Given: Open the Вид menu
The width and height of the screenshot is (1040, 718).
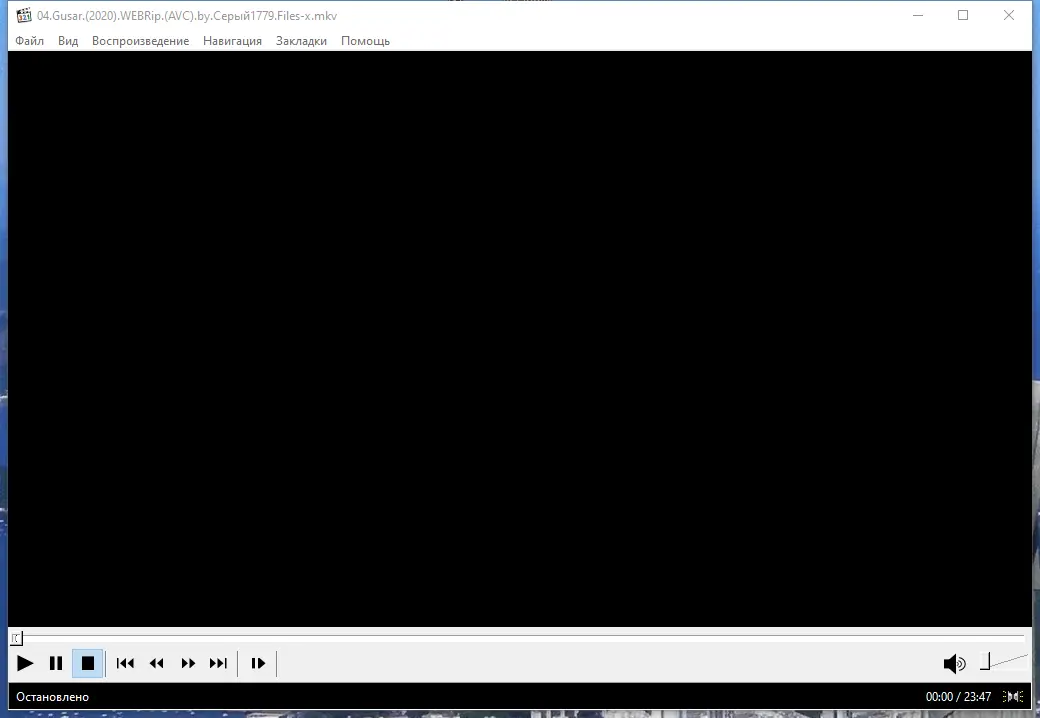Looking at the screenshot, I should pyautogui.click(x=68, y=41).
